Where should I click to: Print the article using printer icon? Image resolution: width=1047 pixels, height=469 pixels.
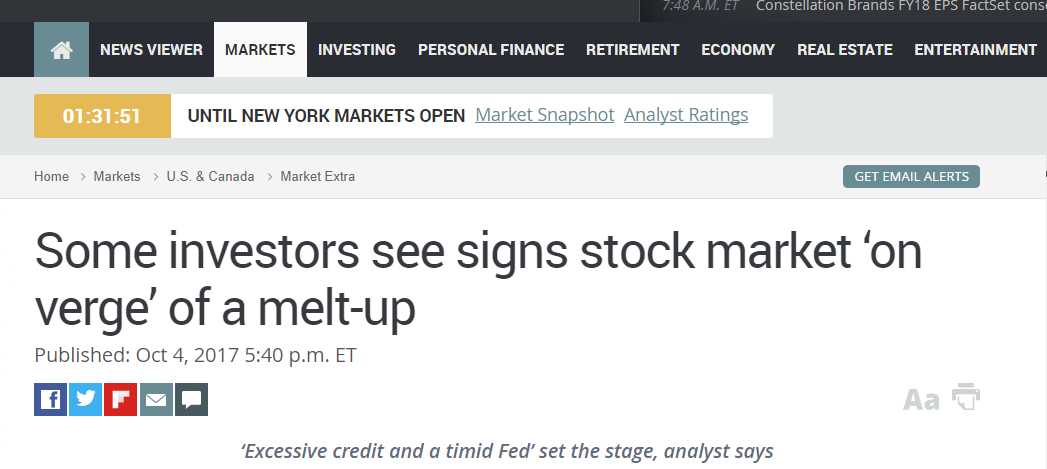(966, 397)
